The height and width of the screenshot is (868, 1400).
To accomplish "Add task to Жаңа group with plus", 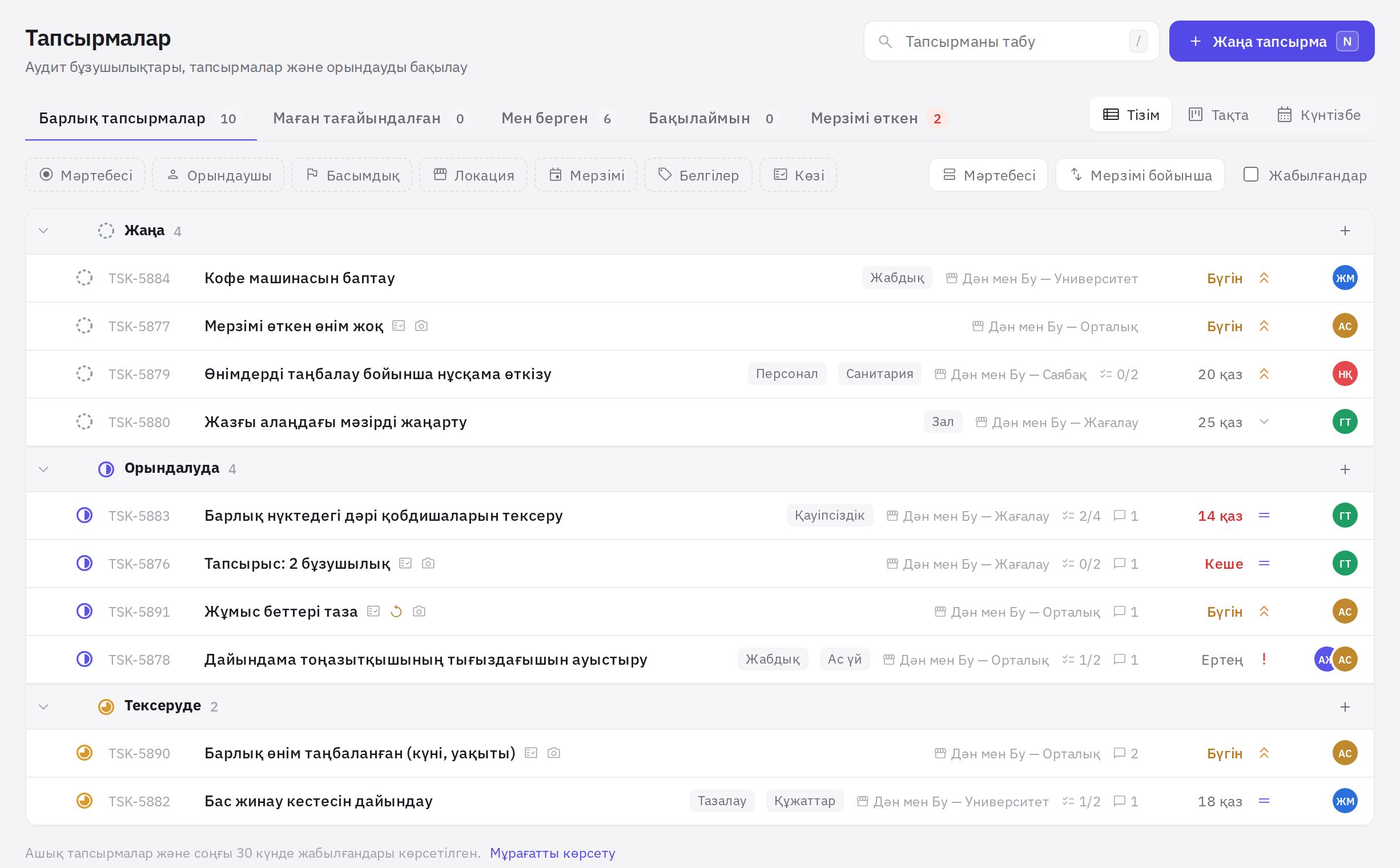I will click(1345, 231).
